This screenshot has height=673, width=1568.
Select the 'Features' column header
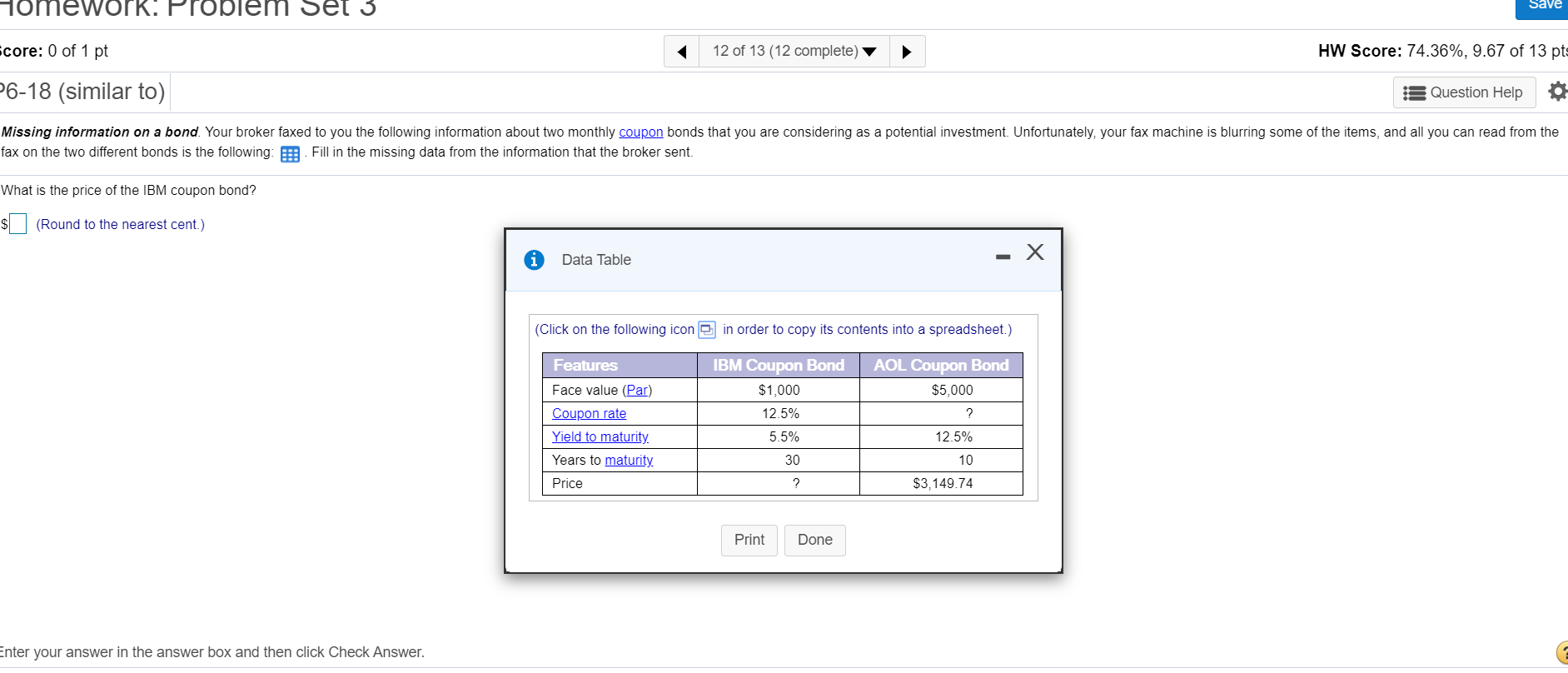[x=620, y=365]
